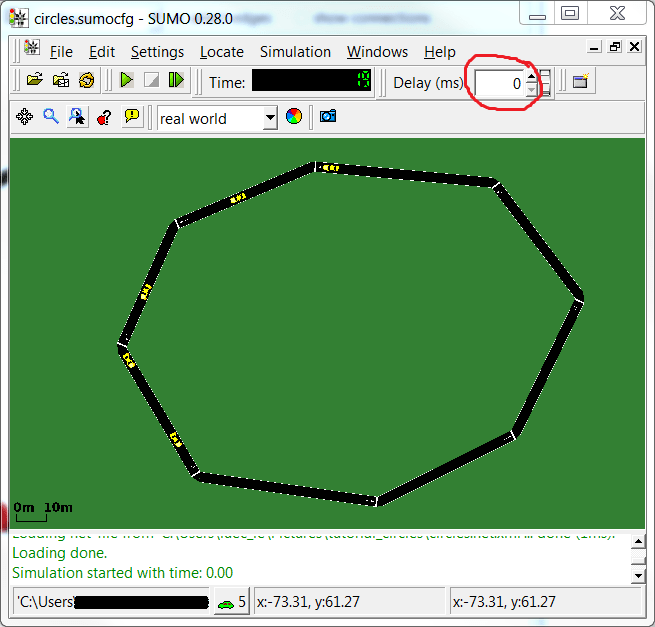Screen dimensions: 655x627
Task: Click the green car vehicle count button
Action: [x=232, y=602]
